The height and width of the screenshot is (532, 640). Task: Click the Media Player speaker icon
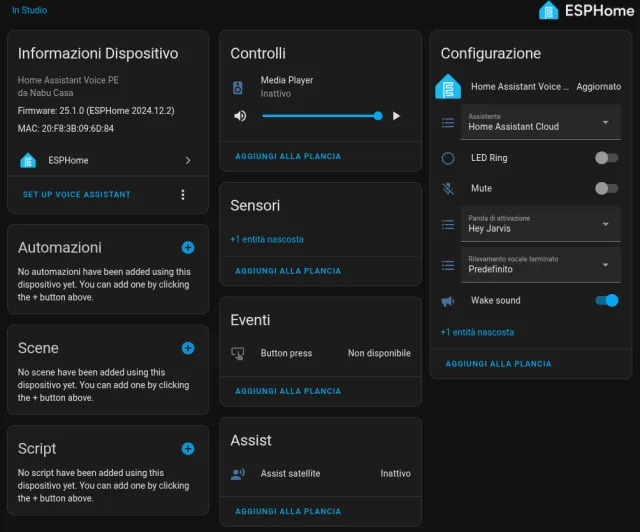(238, 87)
